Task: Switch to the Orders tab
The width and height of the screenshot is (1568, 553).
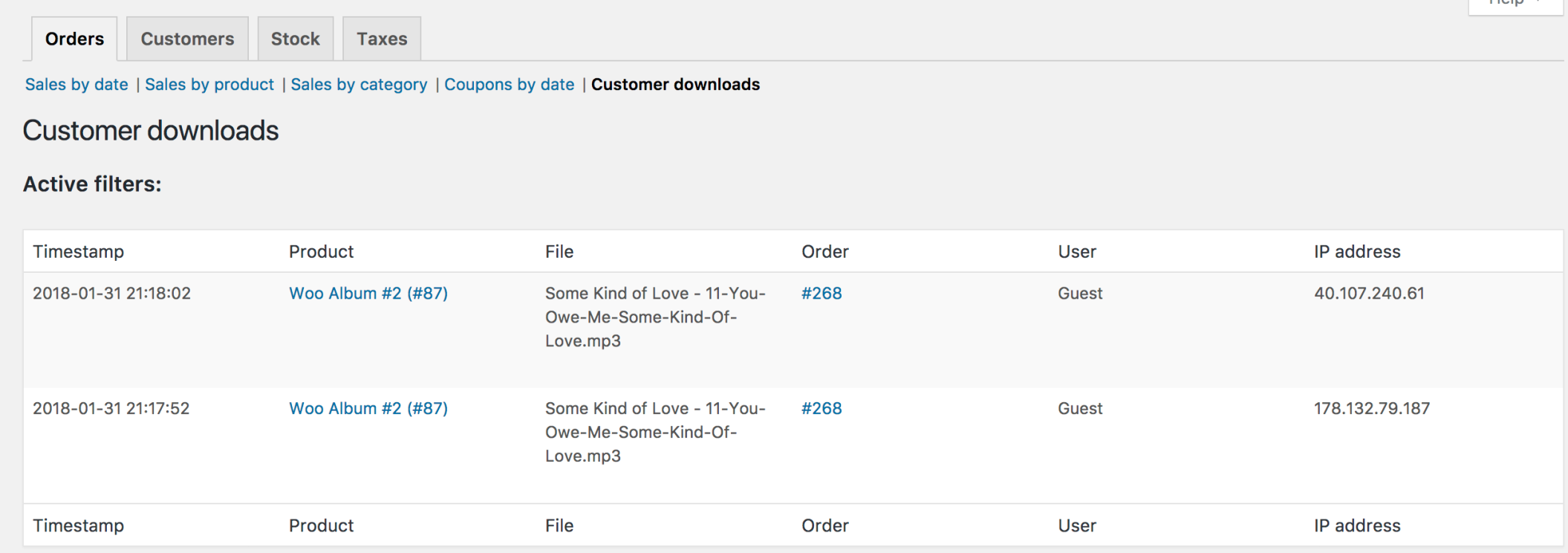Action: coord(74,39)
